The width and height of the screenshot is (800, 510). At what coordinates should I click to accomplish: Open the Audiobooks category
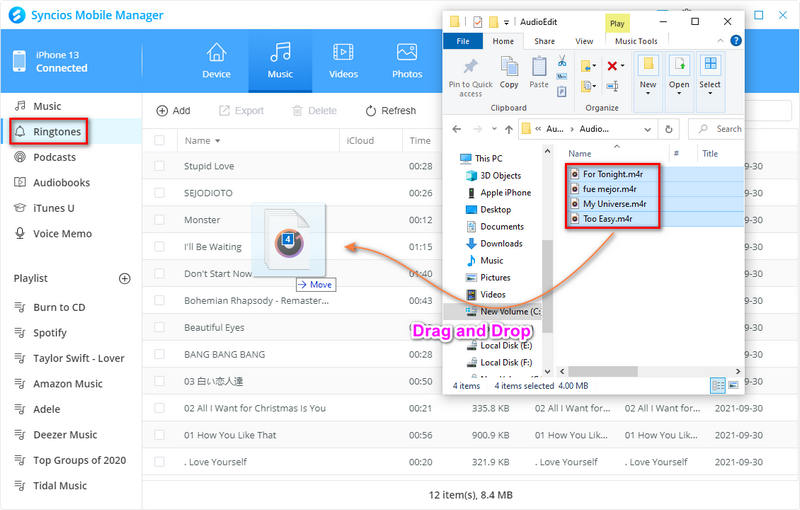click(61, 183)
